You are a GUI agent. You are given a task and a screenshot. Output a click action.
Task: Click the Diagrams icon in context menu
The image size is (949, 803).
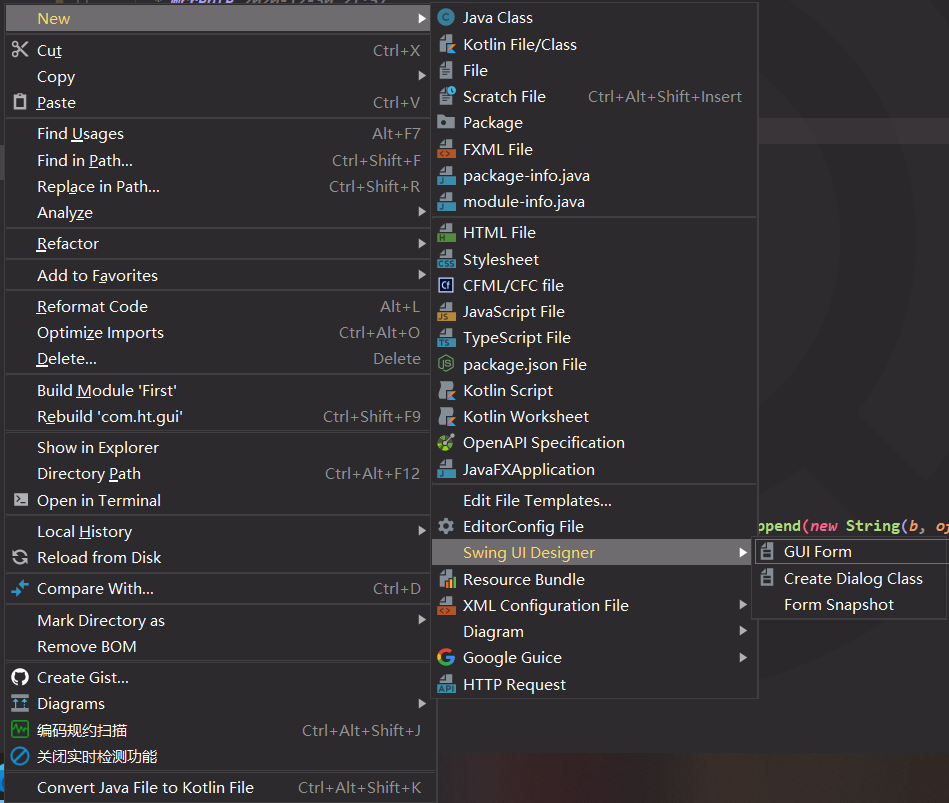click(x=20, y=703)
